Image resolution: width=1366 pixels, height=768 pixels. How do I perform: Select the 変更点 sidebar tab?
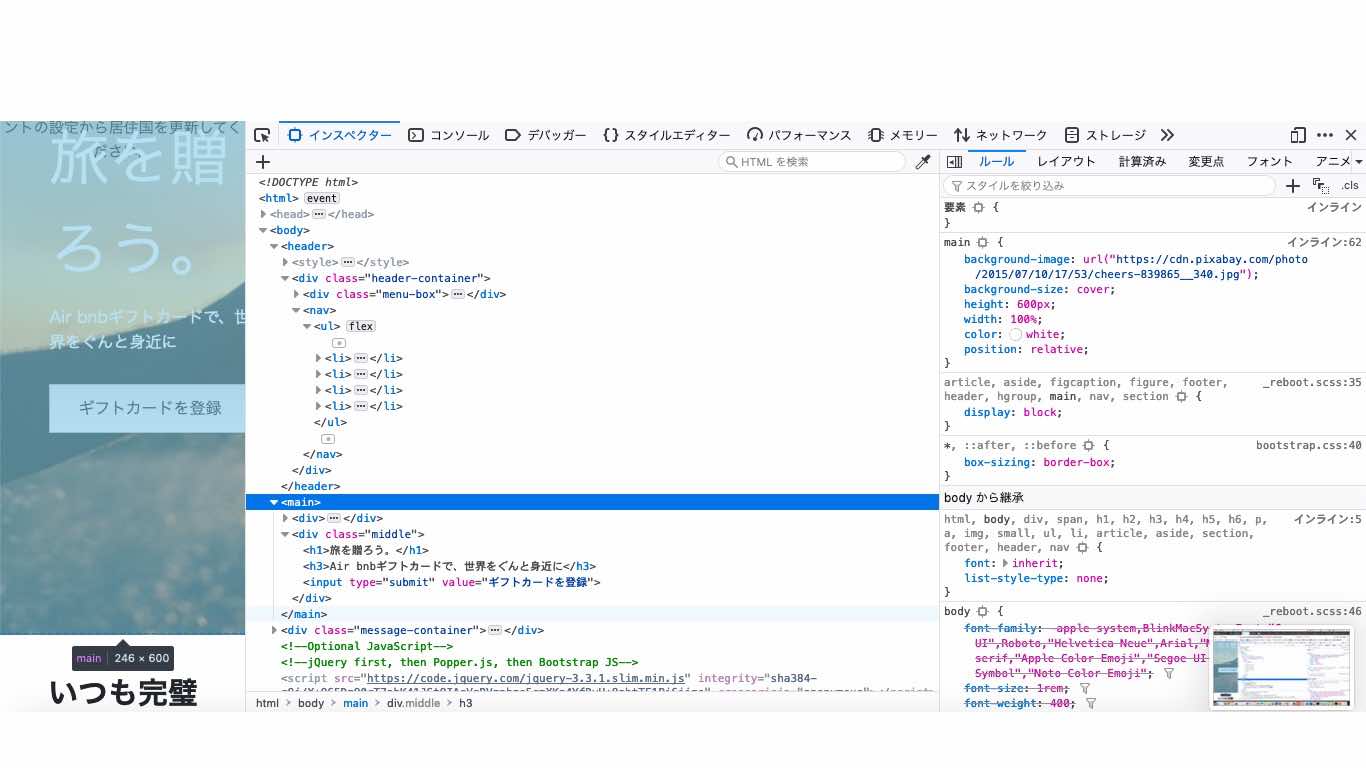[1206, 162]
